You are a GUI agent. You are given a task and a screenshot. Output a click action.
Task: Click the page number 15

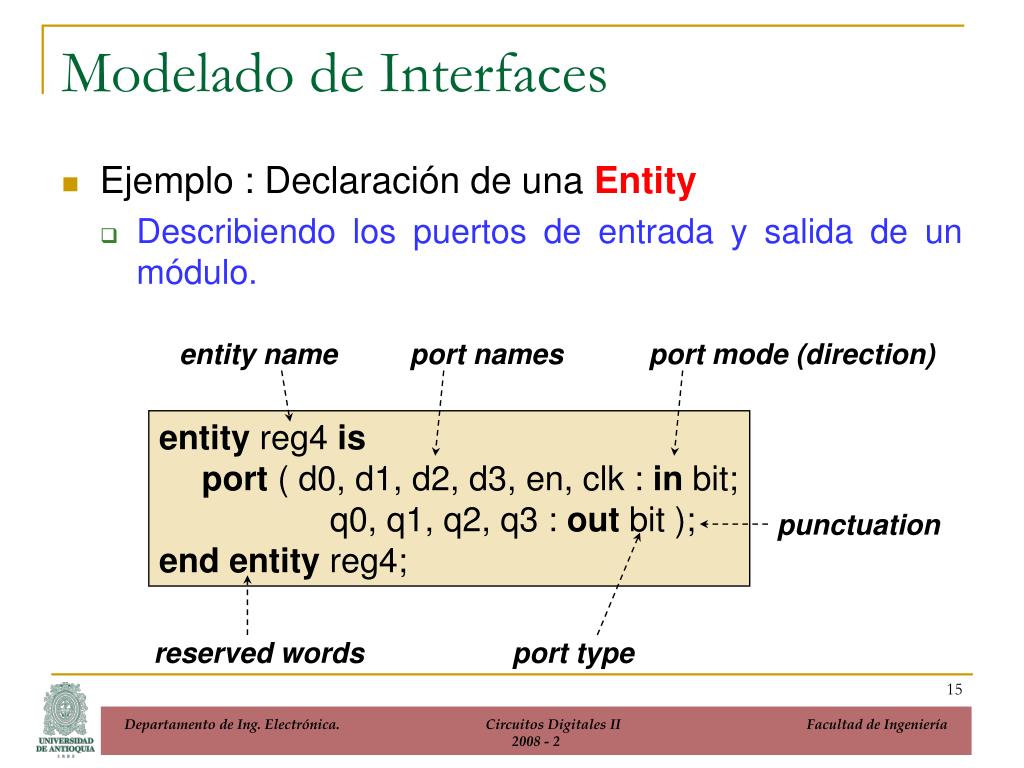coord(954,690)
